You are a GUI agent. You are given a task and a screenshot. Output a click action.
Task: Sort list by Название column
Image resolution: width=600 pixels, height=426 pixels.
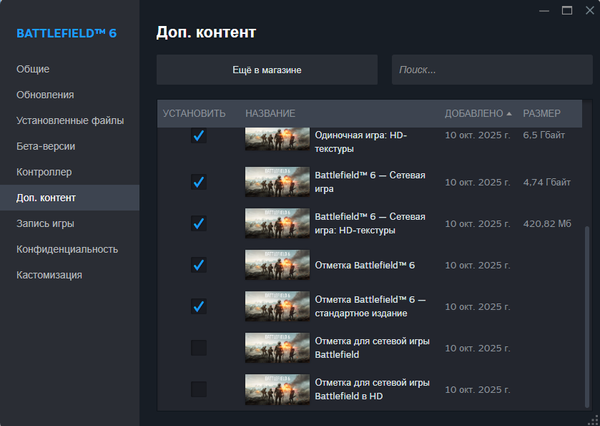coord(270,113)
